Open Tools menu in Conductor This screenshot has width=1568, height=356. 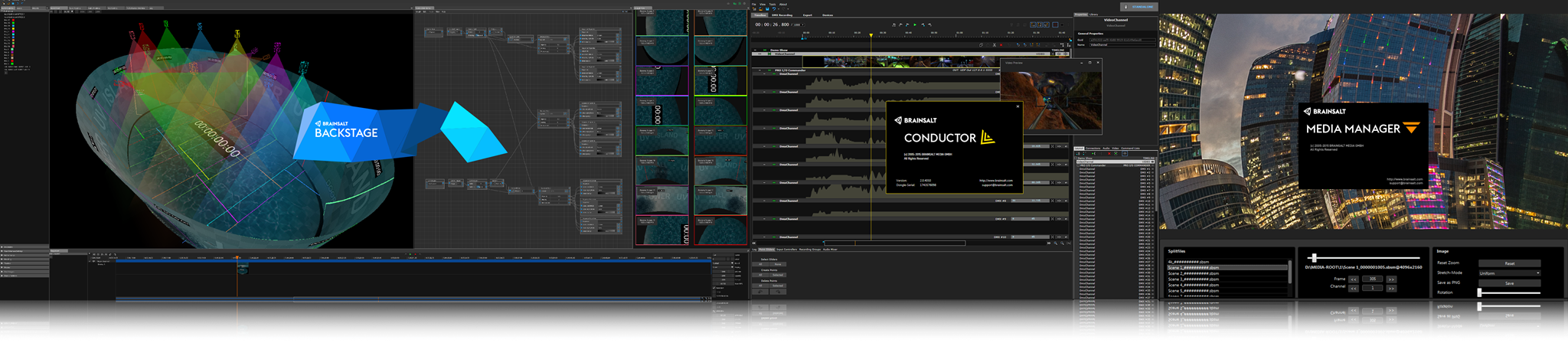pyautogui.click(x=773, y=5)
